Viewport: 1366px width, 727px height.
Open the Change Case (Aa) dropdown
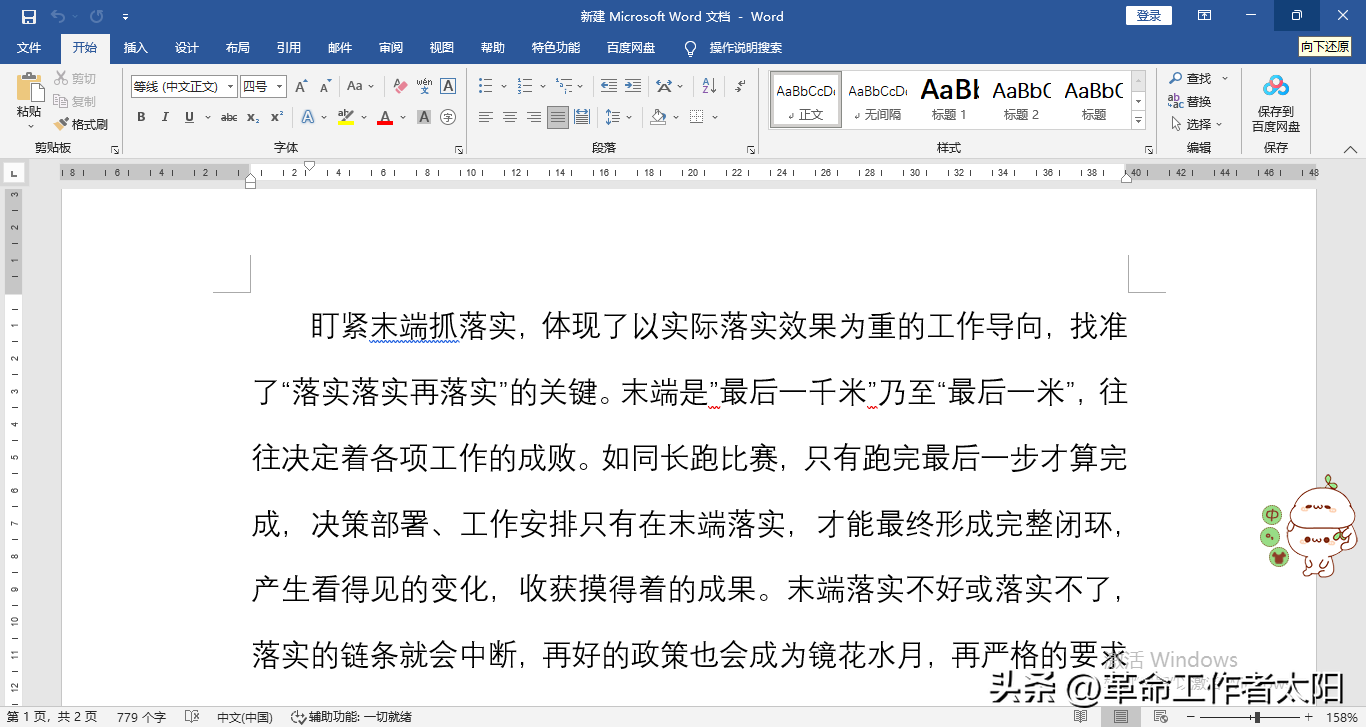coord(359,86)
